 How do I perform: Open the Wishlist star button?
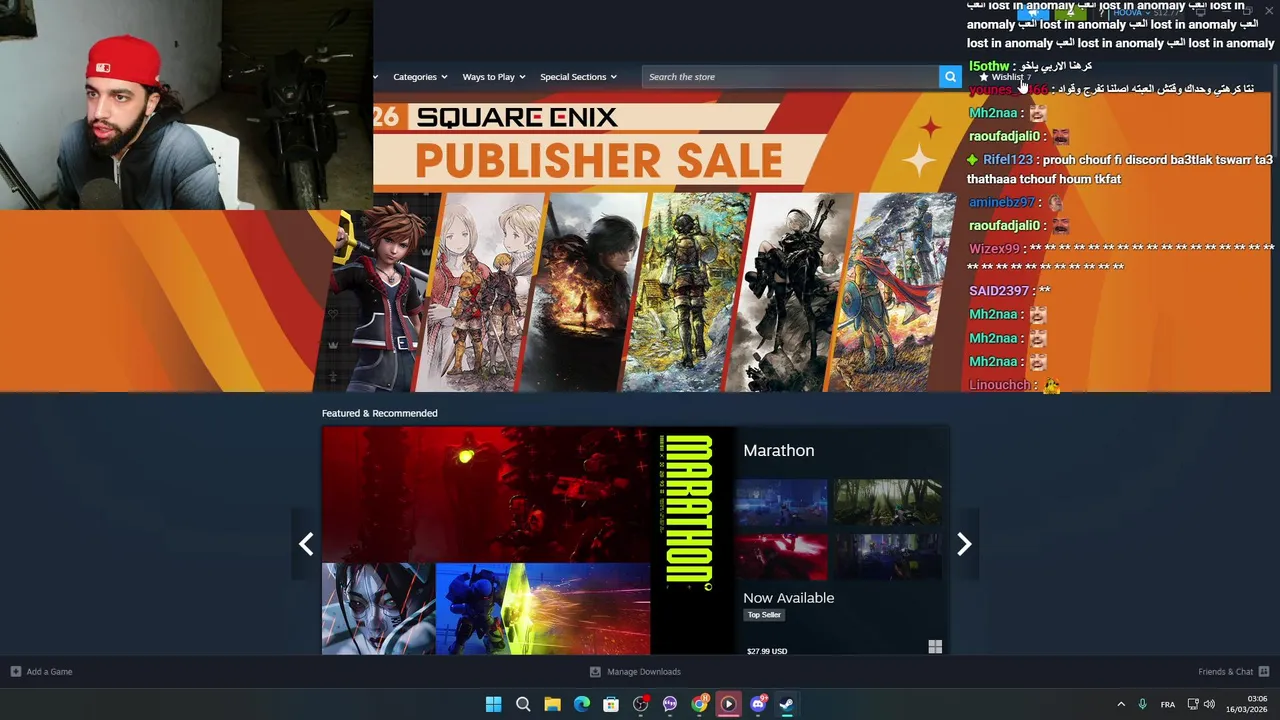[x=1004, y=77]
